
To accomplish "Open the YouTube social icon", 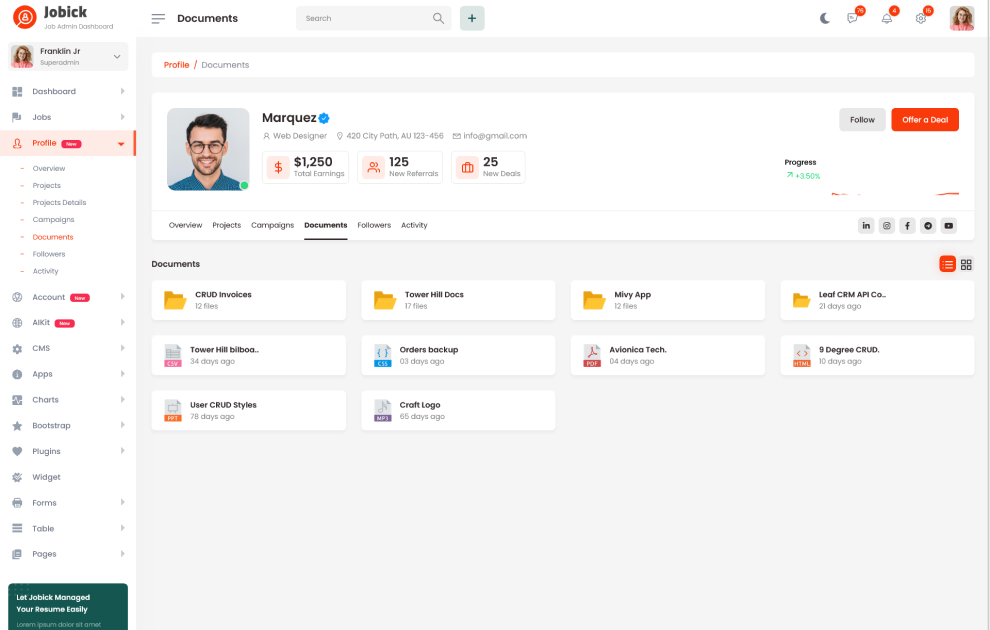I will click(x=949, y=226).
